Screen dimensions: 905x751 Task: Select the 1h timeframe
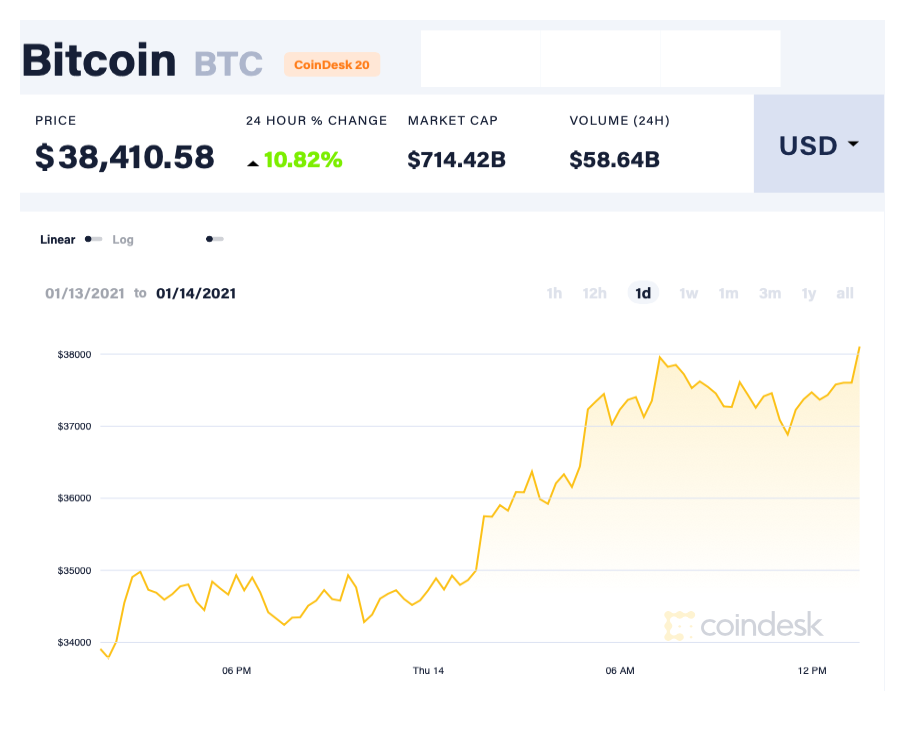(x=554, y=293)
